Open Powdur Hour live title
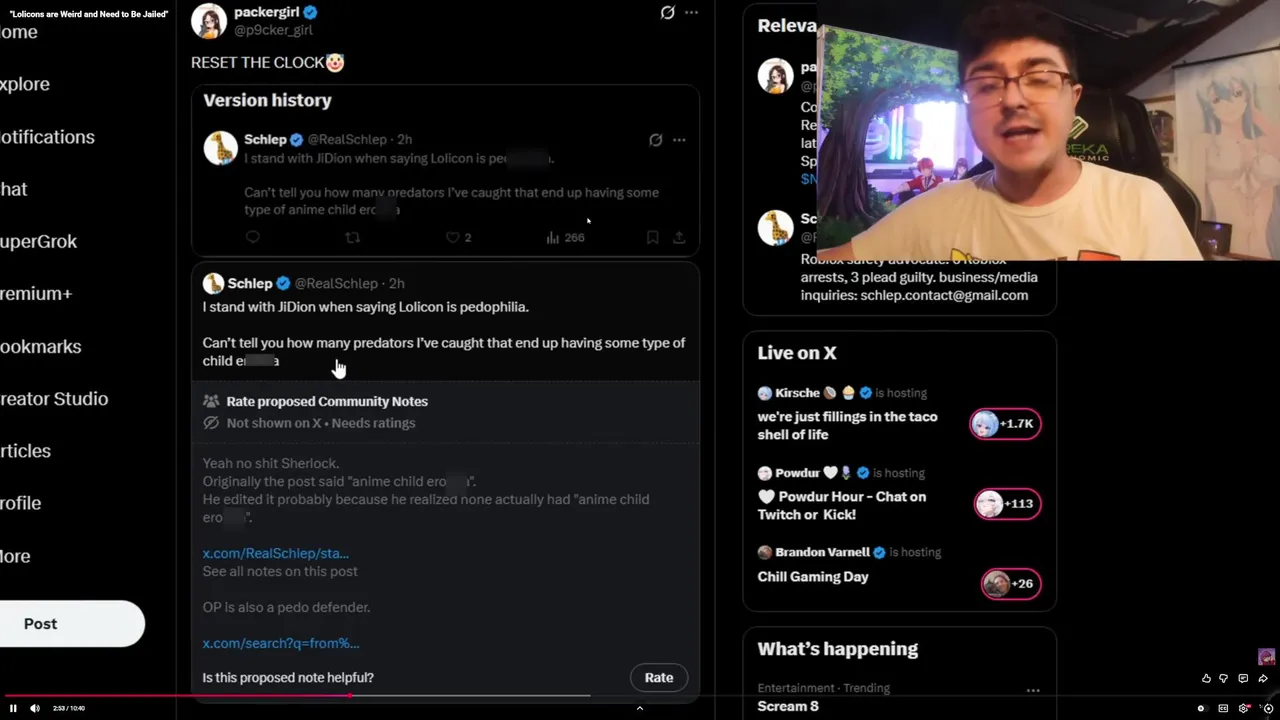This screenshot has width=1280, height=720. 842,506
